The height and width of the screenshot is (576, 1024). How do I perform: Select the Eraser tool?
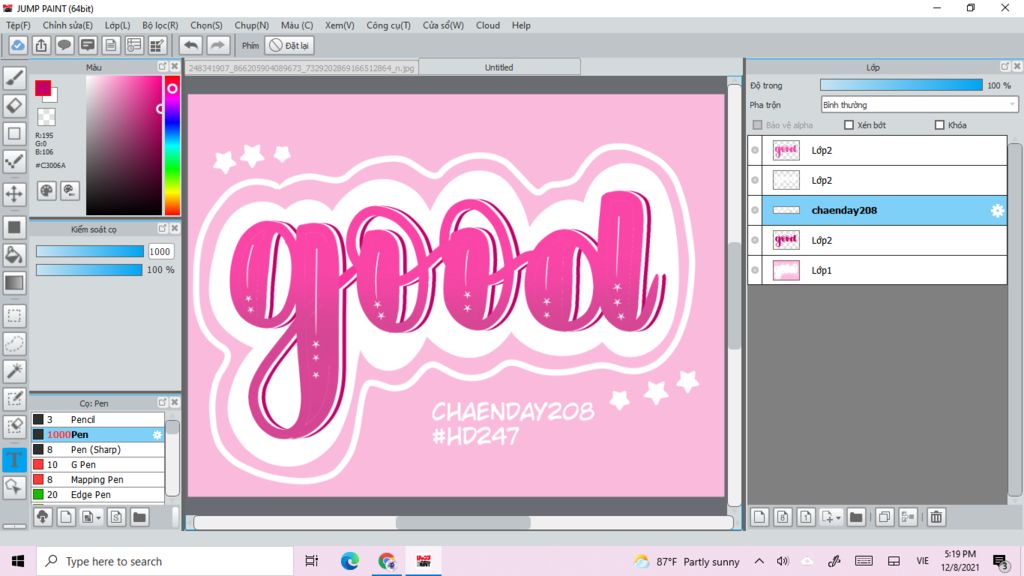point(14,105)
